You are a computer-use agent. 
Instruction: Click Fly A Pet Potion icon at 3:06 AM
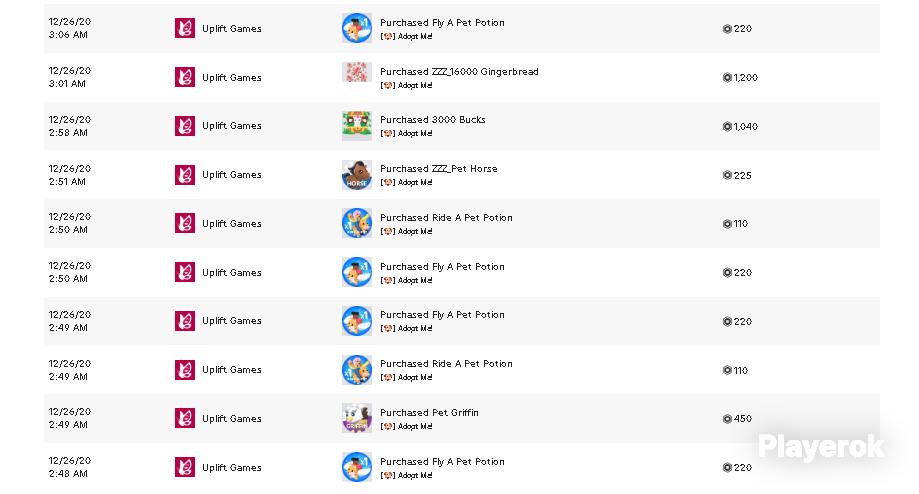click(x=356, y=28)
